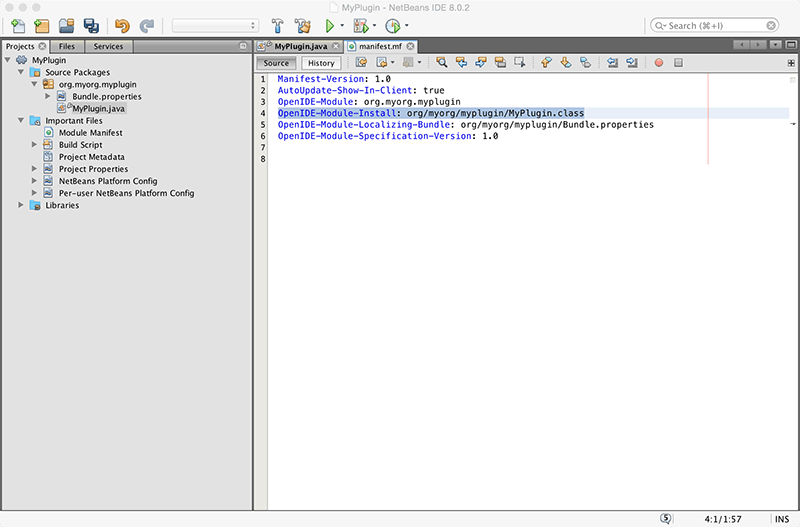Click the Shift Line Left icon
This screenshot has height=527, width=800.
[x=612, y=63]
